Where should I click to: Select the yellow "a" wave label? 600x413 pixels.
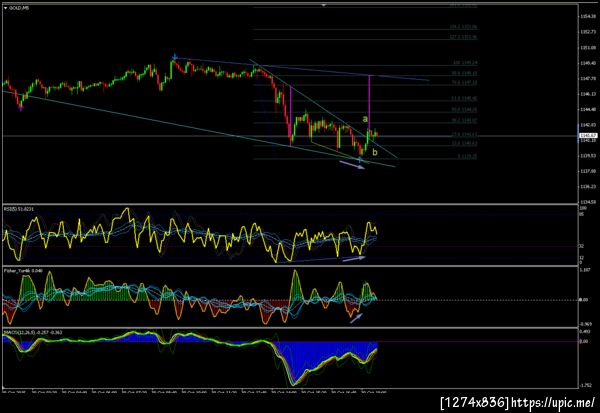[365, 119]
